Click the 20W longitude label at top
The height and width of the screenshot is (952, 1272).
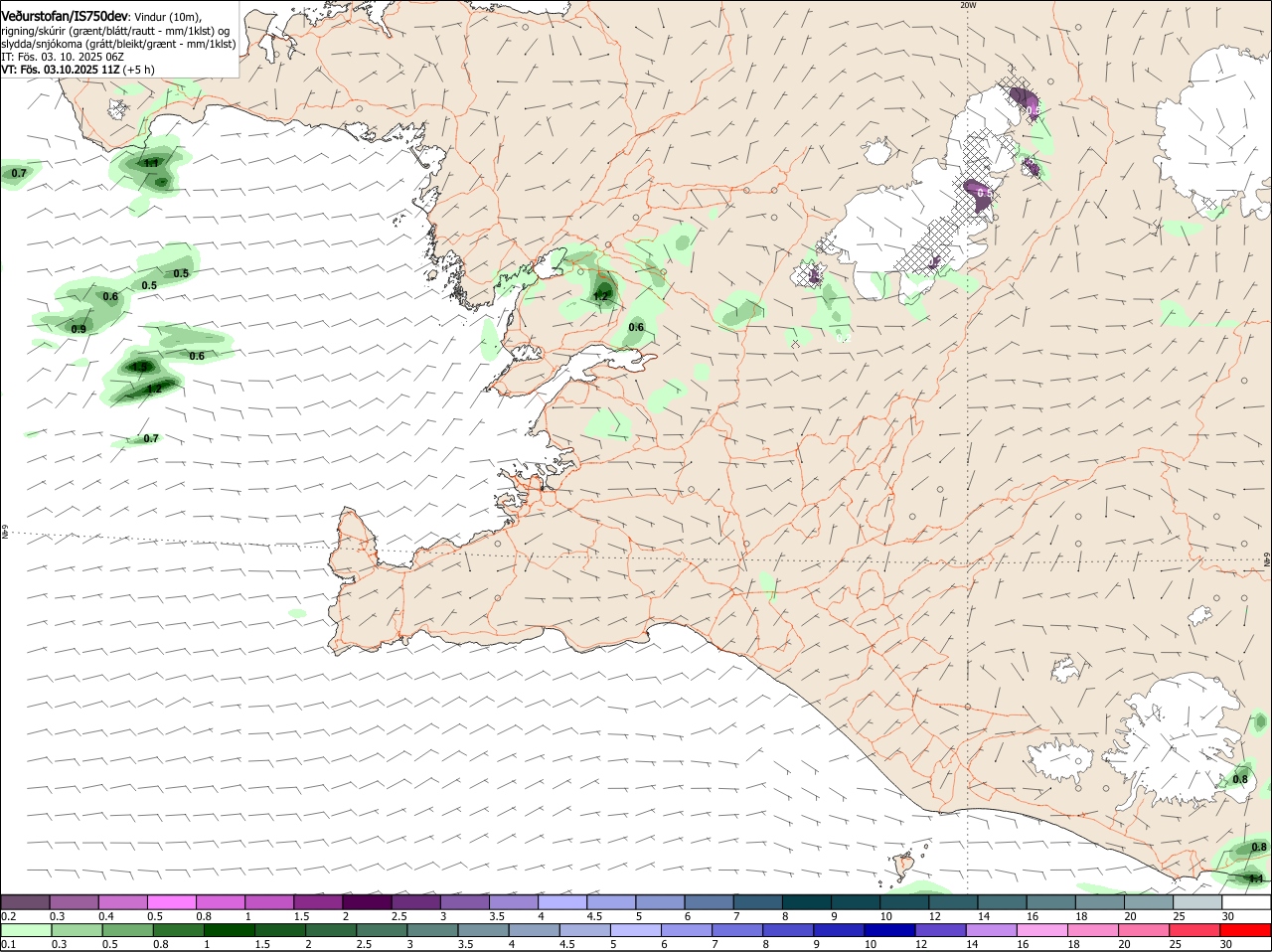968,5
